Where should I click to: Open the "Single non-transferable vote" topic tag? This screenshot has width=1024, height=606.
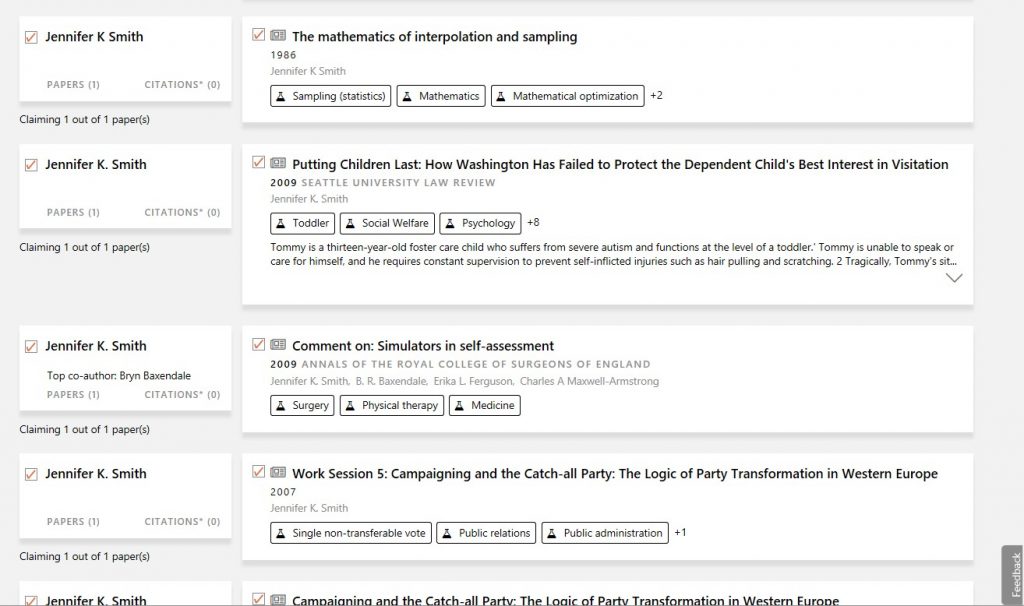coord(350,533)
